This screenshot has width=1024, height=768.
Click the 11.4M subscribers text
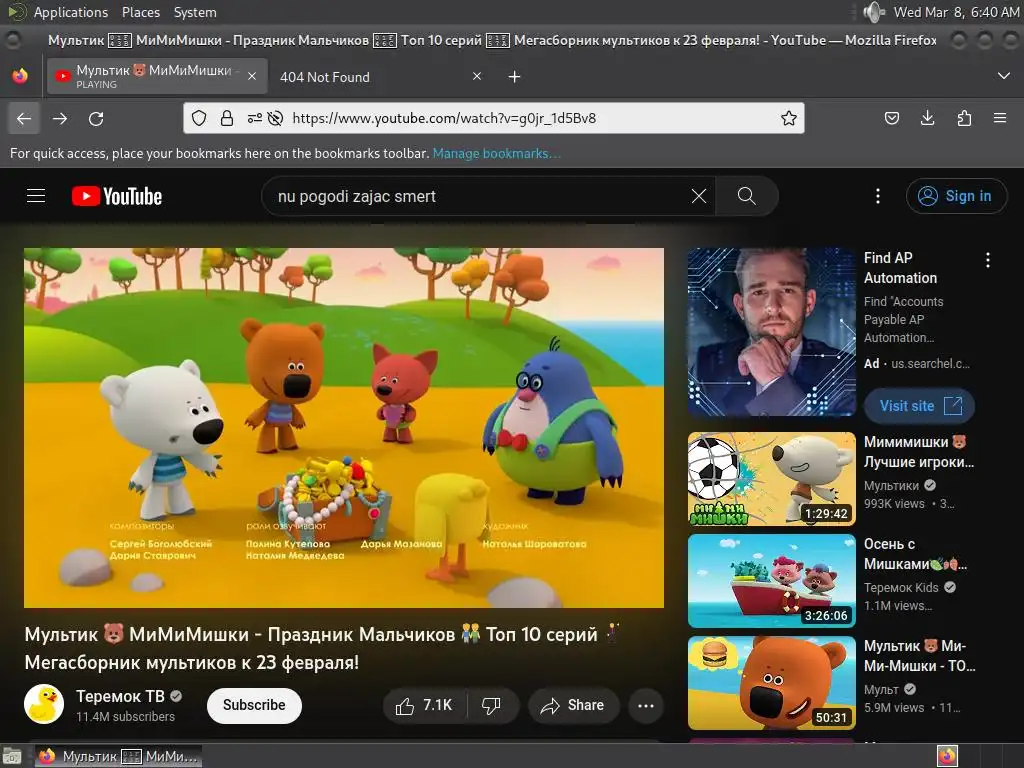125,716
